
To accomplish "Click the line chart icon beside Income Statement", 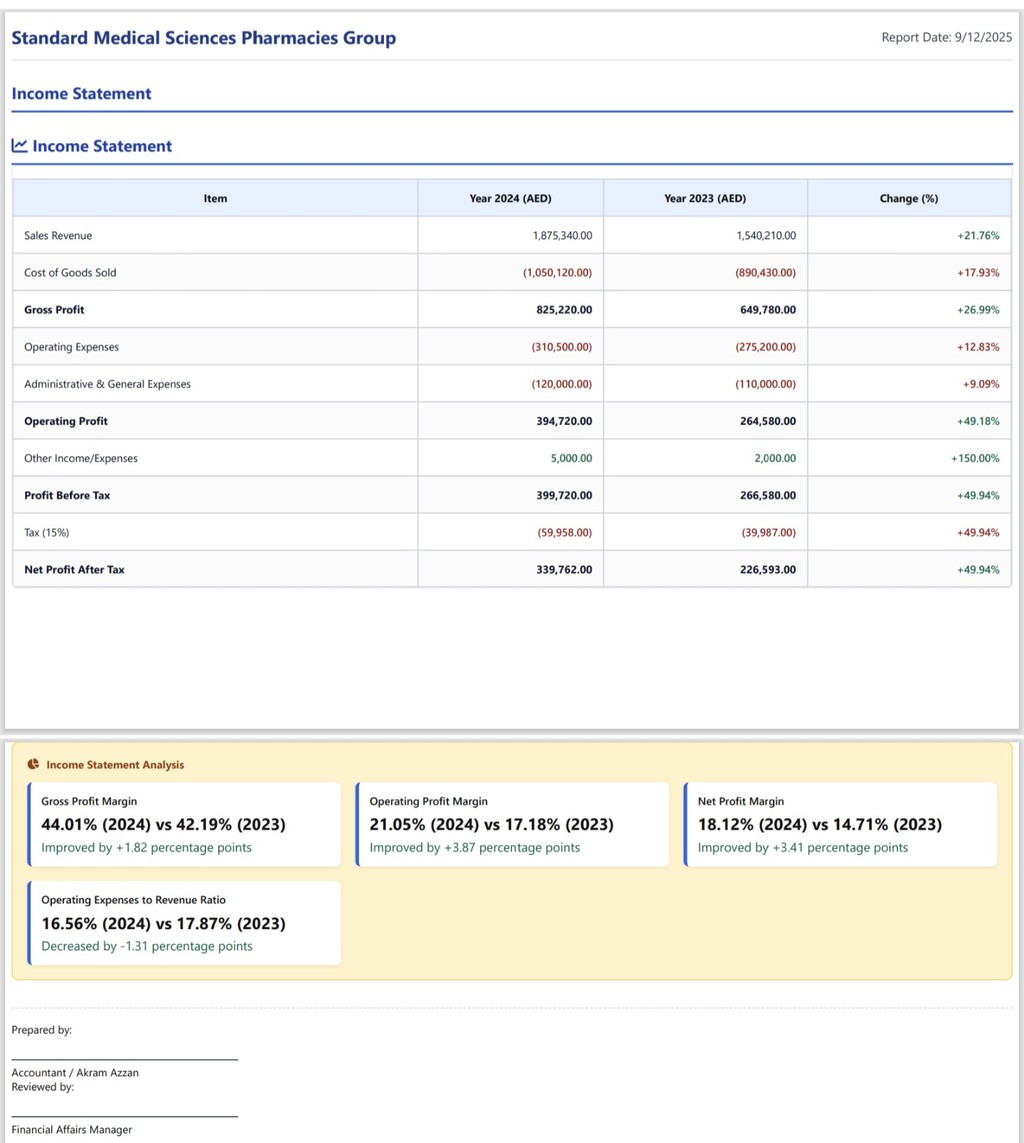I will 19,146.
